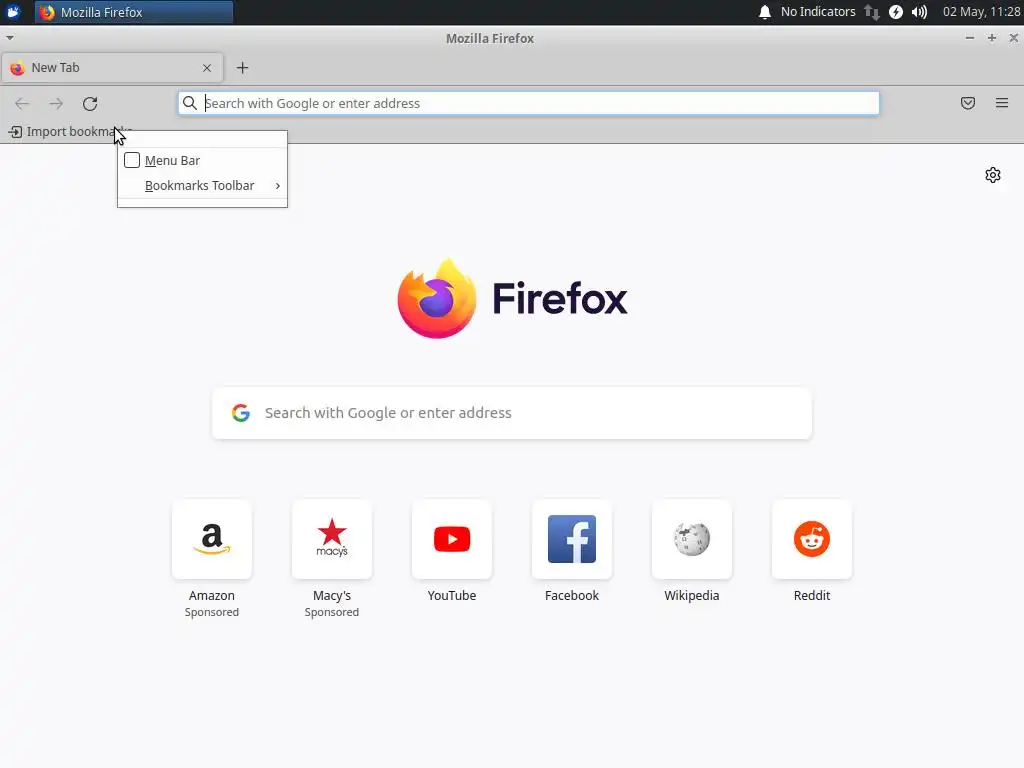Toggle the Menu Bar checkbox
The image size is (1024, 768).
point(132,160)
